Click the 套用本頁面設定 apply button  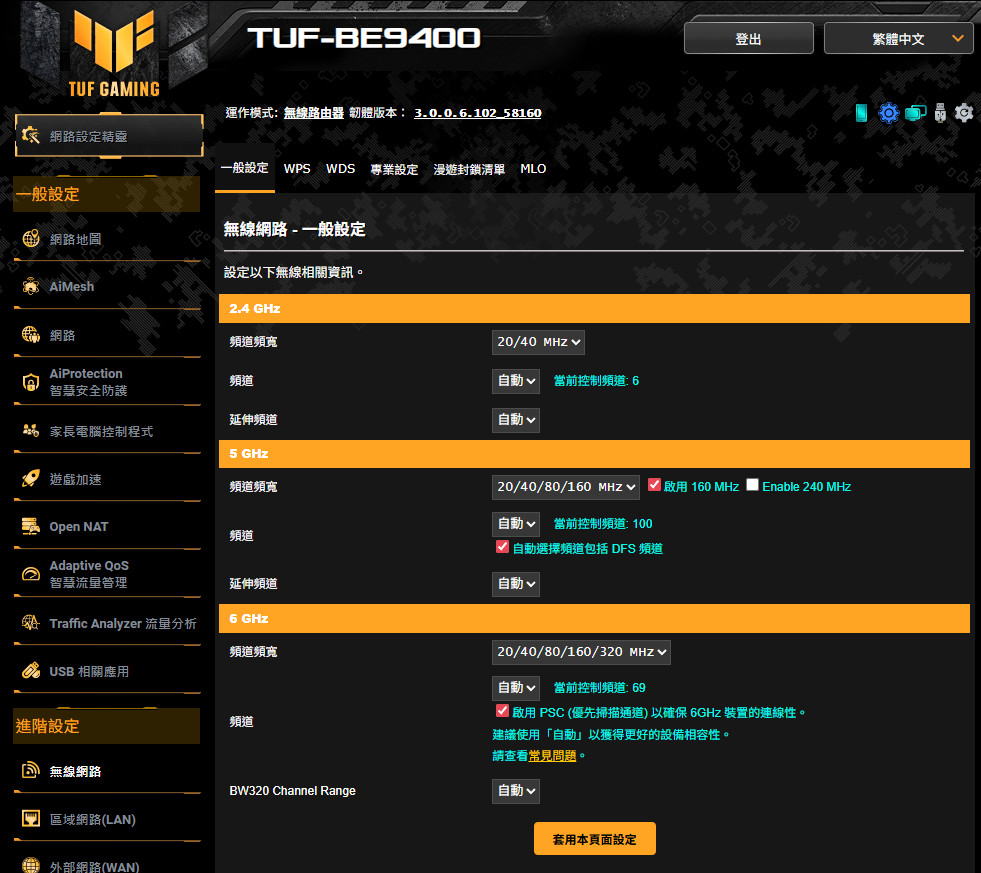[594, 839]
